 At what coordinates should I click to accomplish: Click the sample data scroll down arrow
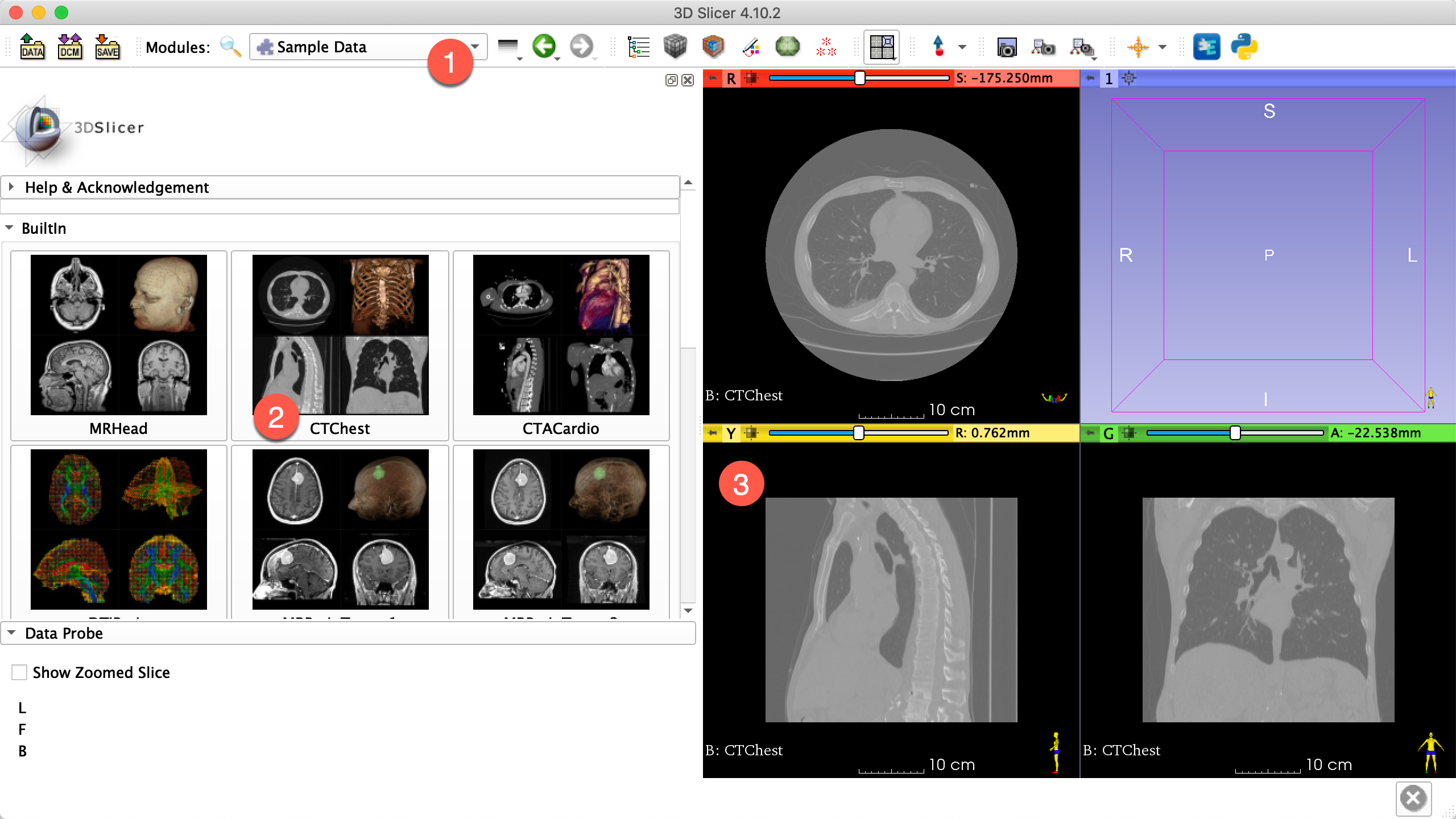pyautogui.click(x=688, y=611)
